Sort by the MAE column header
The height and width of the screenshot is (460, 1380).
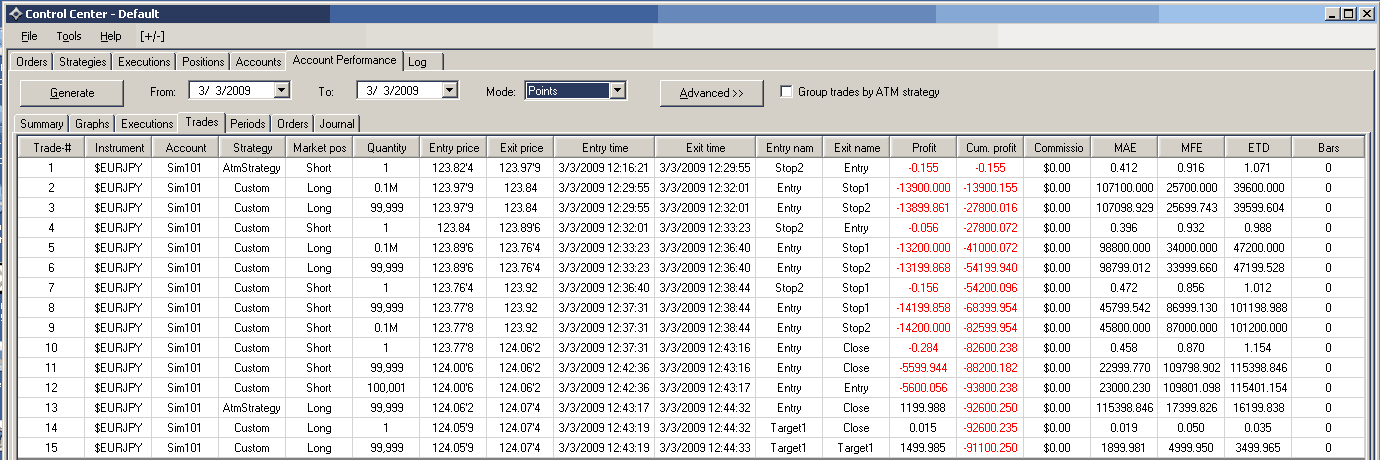1124,148
